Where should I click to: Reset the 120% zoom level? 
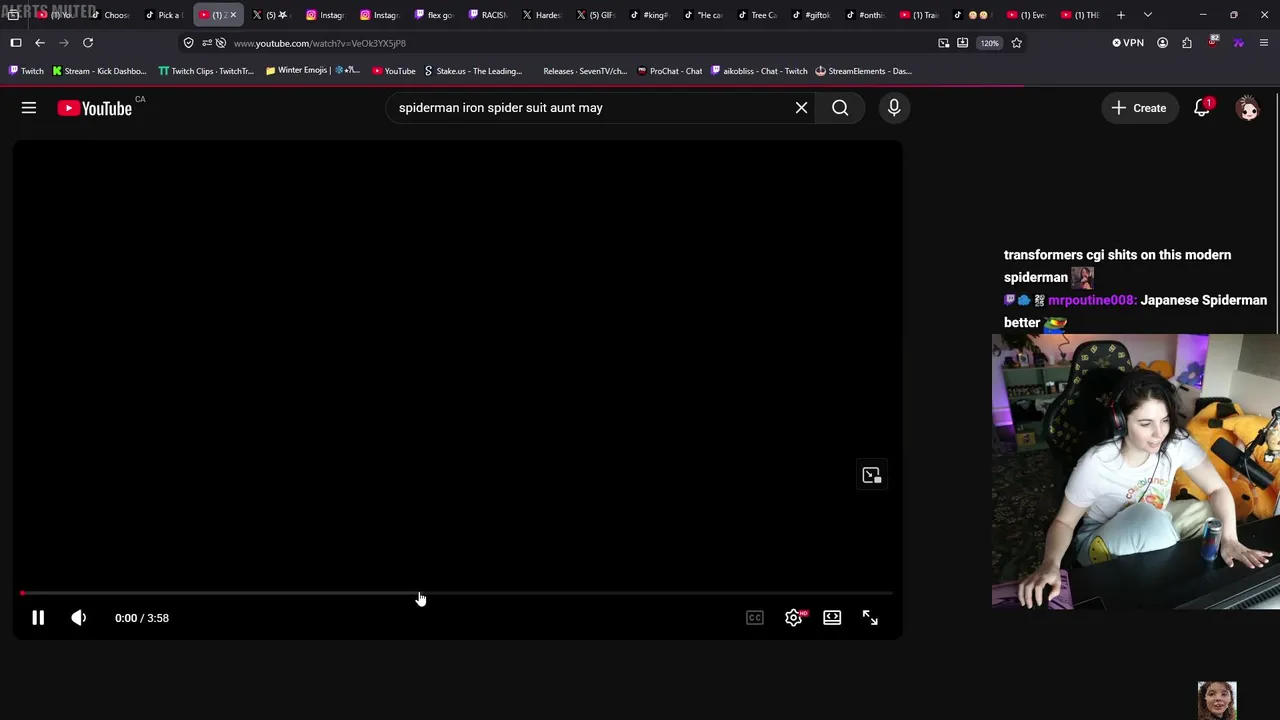tap(989, 43)
